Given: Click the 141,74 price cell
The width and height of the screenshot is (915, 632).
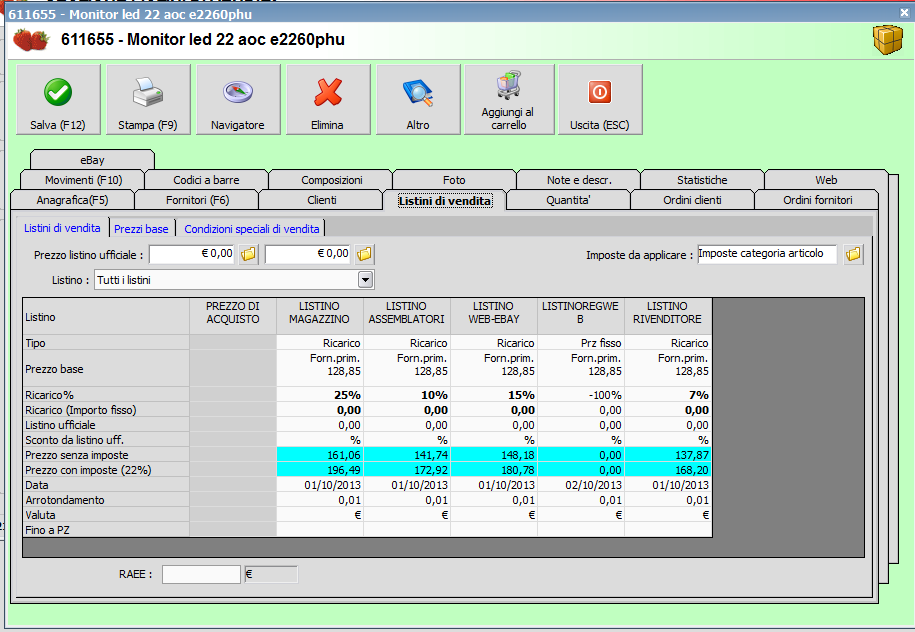Looking at the screenshot, I should [407, 455].
